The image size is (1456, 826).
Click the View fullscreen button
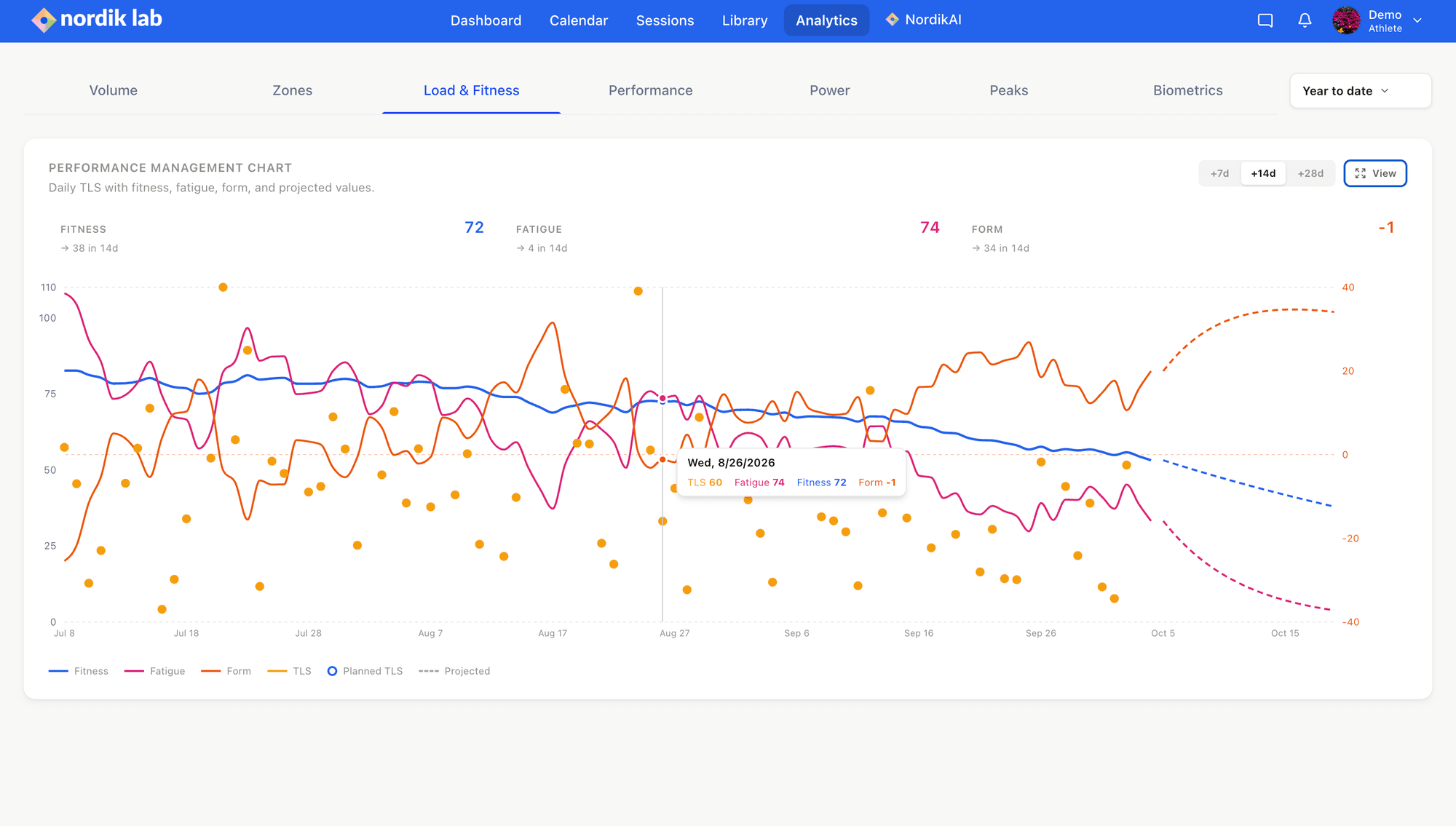click(x=1375, y=173)
